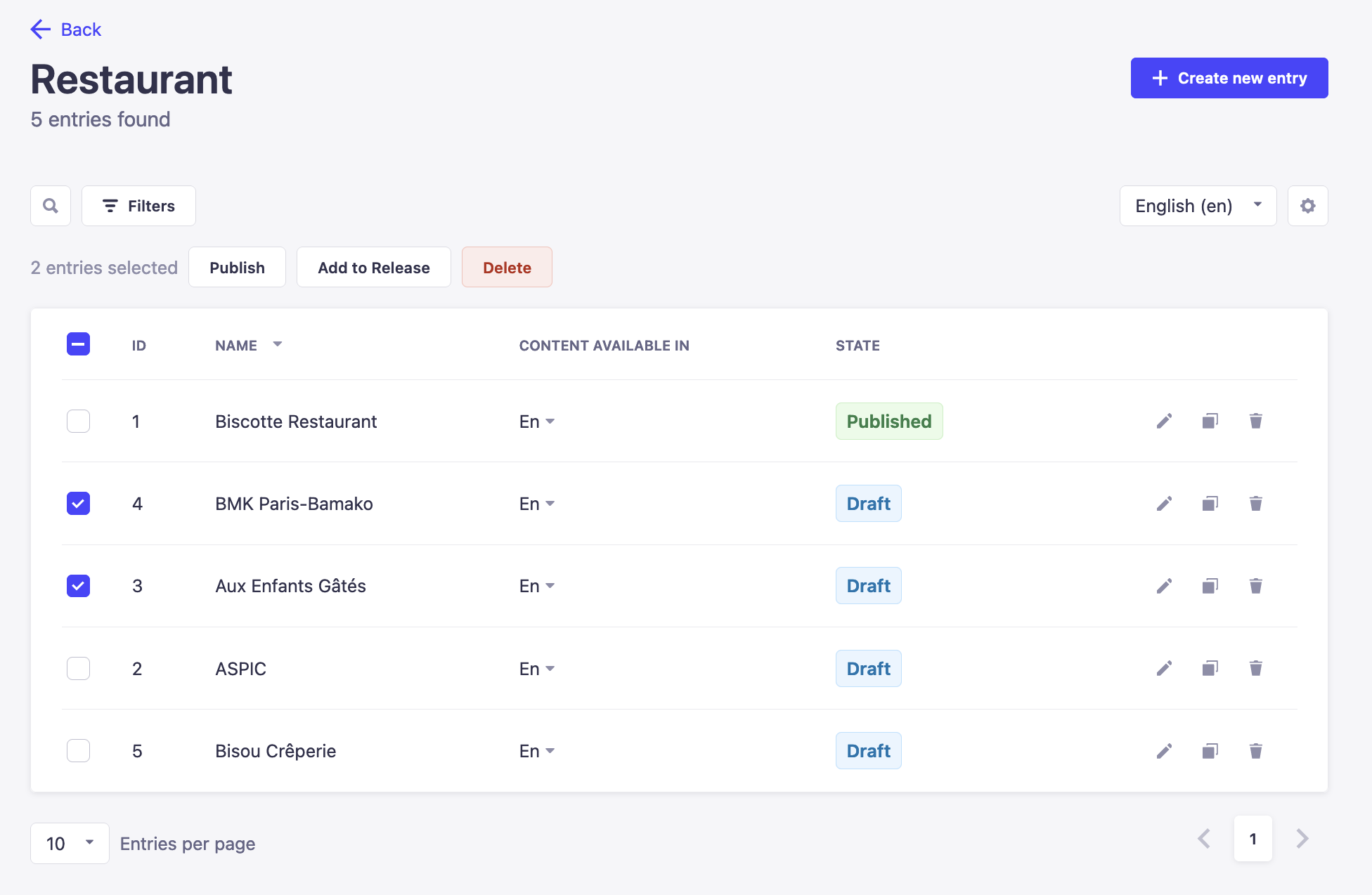Open the Filters menu

coord(138,205)
